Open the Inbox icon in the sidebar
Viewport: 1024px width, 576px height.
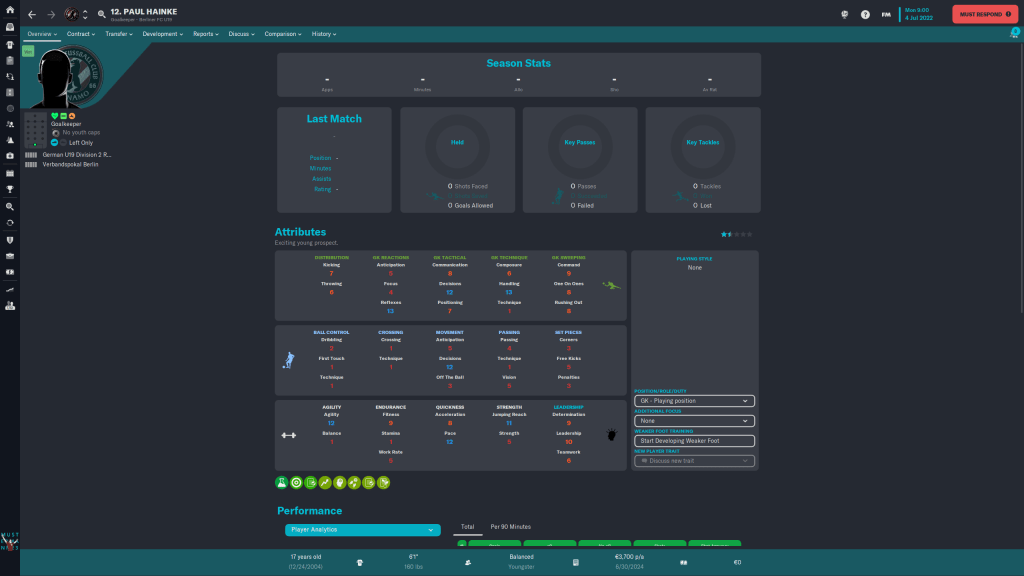[x=9, y=27]
